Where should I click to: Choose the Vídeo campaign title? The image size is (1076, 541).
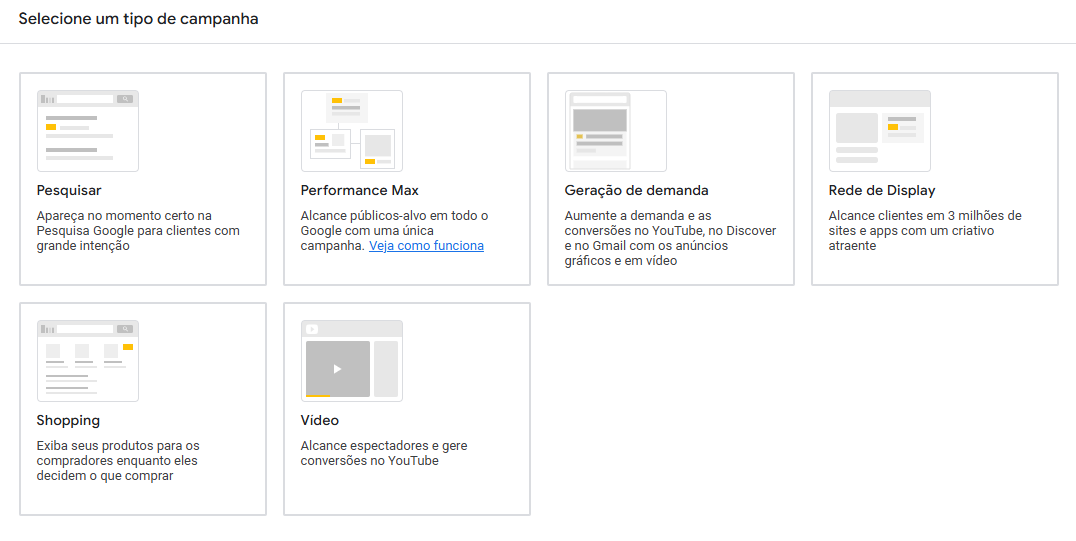pos(320,420)
